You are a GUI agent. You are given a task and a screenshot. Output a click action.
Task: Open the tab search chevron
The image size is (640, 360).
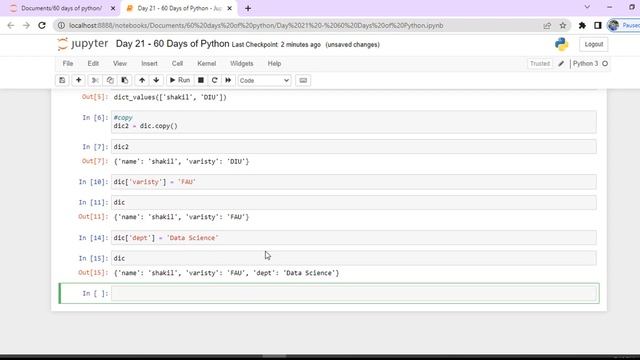[587, 7]
